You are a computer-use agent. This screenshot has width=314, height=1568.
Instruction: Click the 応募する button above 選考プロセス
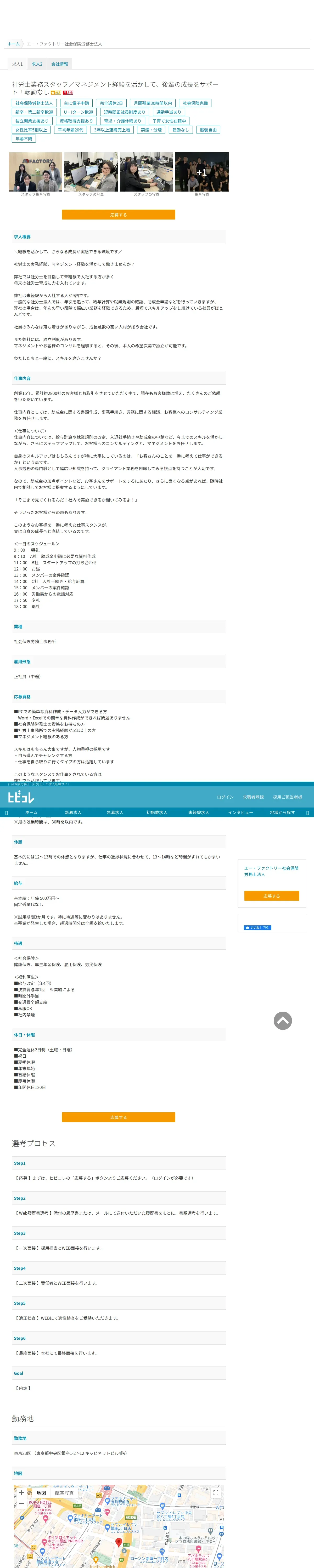[118, 1117]
